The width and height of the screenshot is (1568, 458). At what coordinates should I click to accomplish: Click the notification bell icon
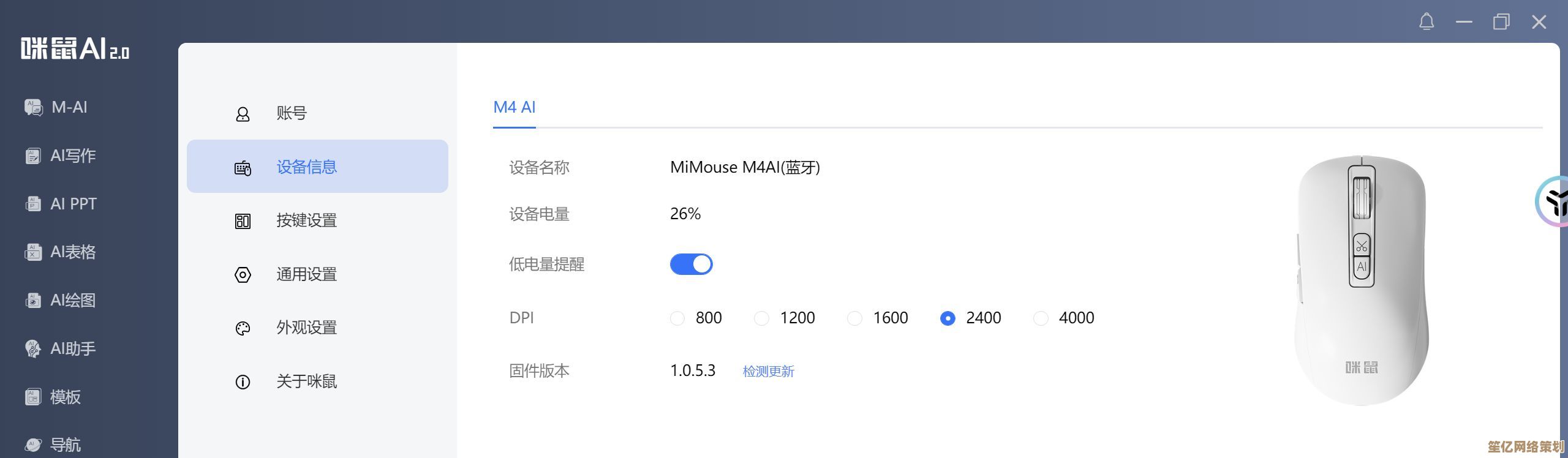[1427, 22]
